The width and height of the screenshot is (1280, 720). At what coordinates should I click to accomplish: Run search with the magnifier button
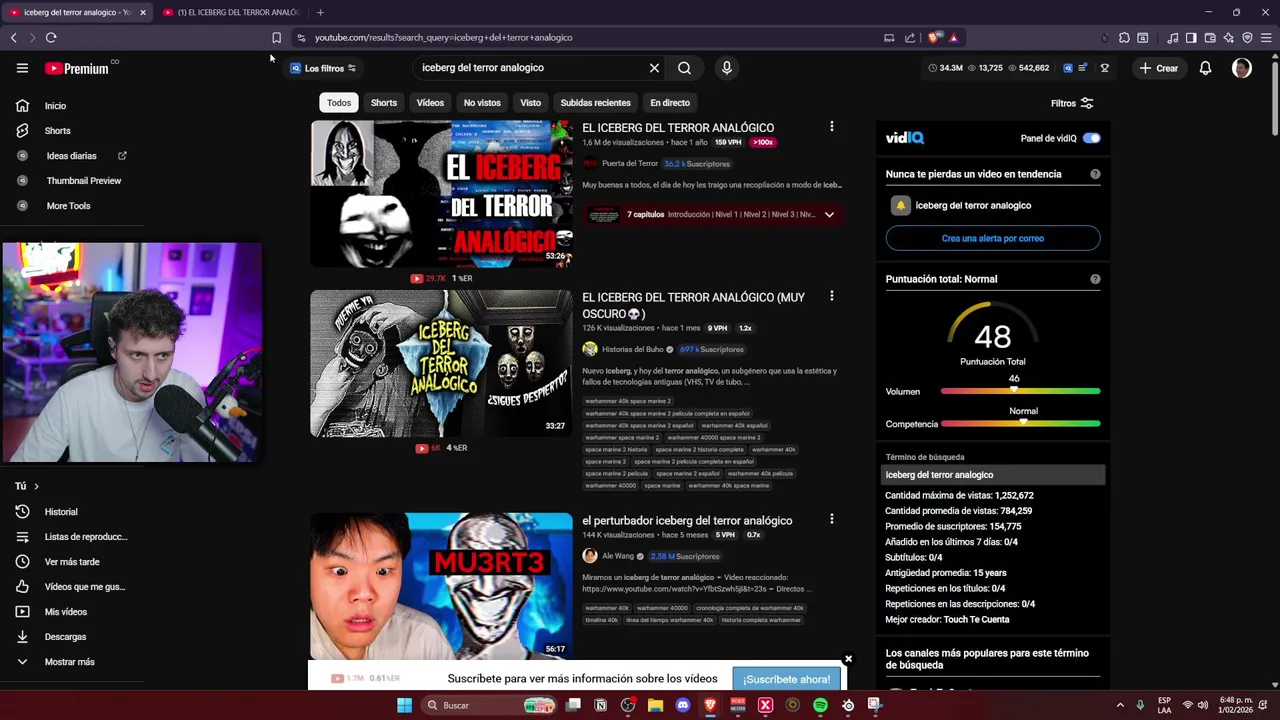(x=684, y=68)
